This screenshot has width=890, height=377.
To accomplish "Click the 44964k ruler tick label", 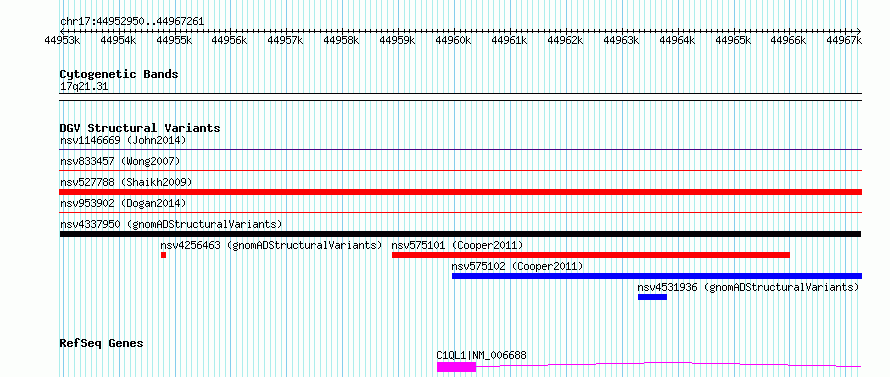I will coord(677,40).
